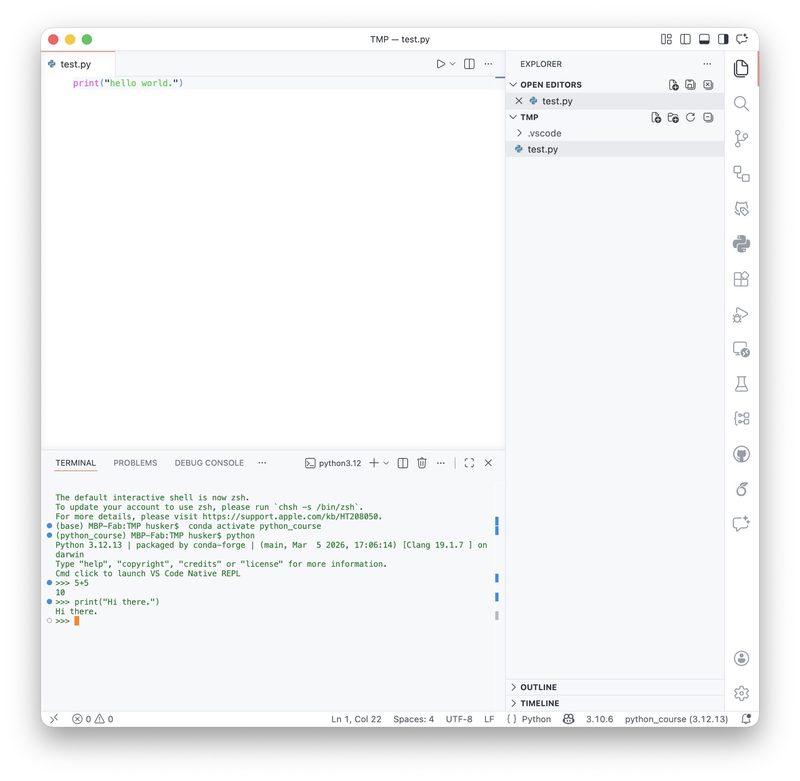The height and width of the screenshot is (781, 800).
Task: Show additional panel views ellipsis
Action: [262, 463]
